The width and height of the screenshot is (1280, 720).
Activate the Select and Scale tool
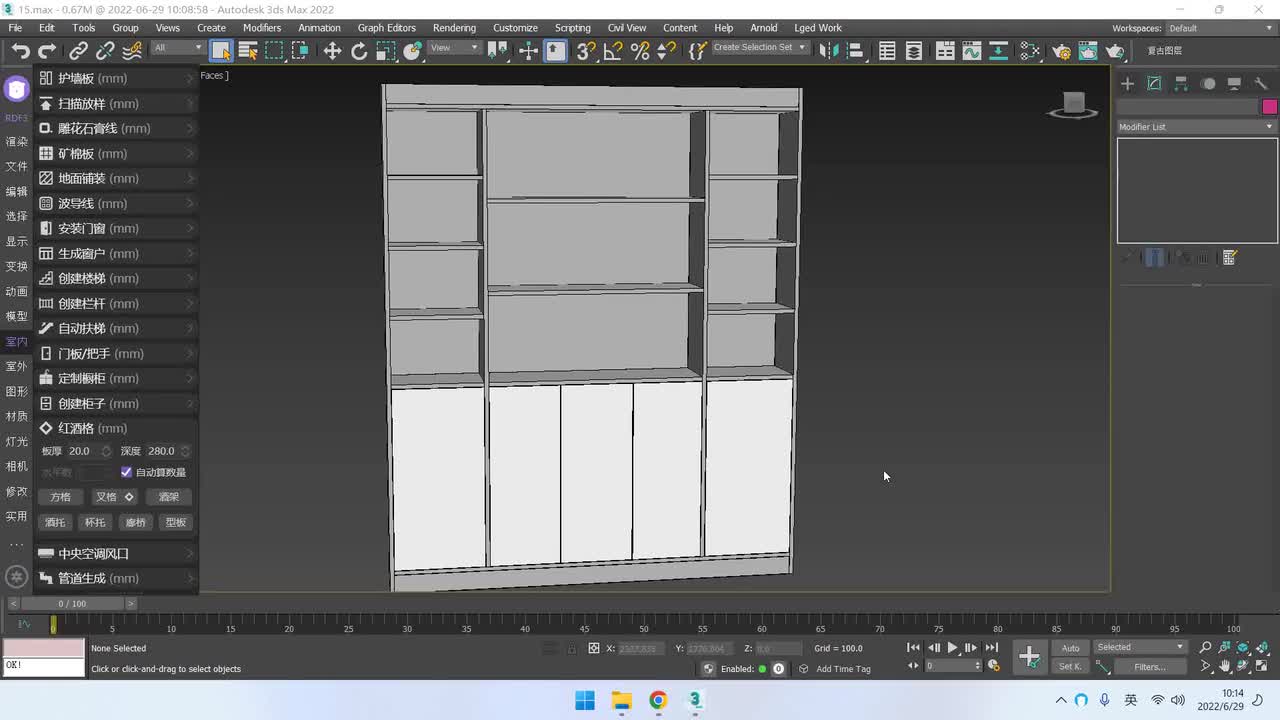(386, 51)
